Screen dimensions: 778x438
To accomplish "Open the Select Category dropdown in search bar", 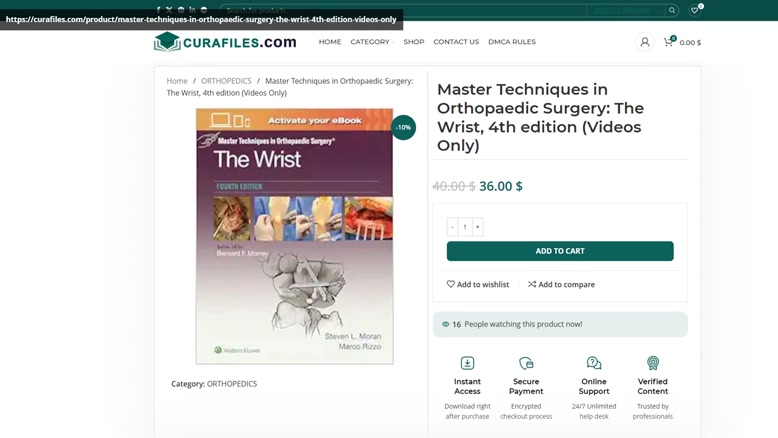I will tap(625, 10).
